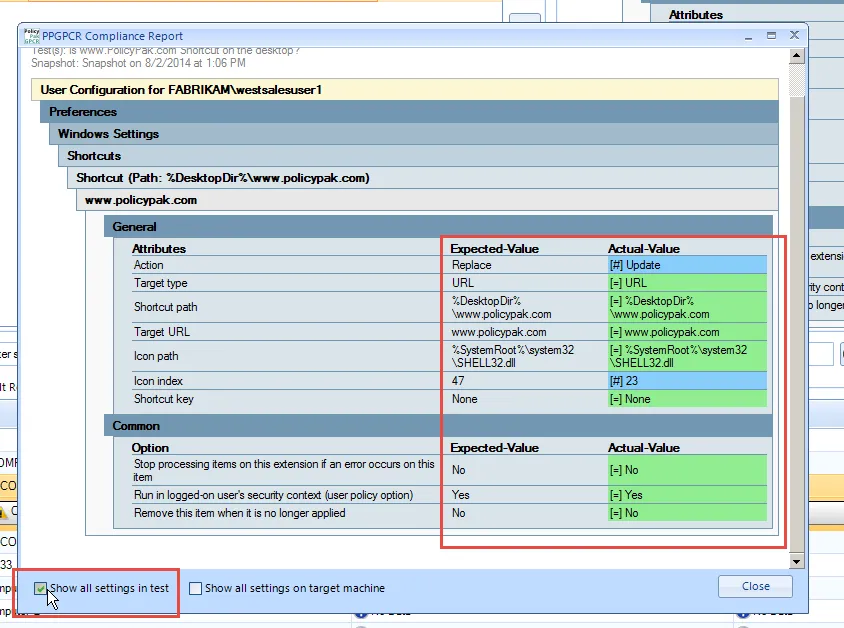Click expected Target URL www.policypak.com value

pyautogui.click(x=499, y=332)
